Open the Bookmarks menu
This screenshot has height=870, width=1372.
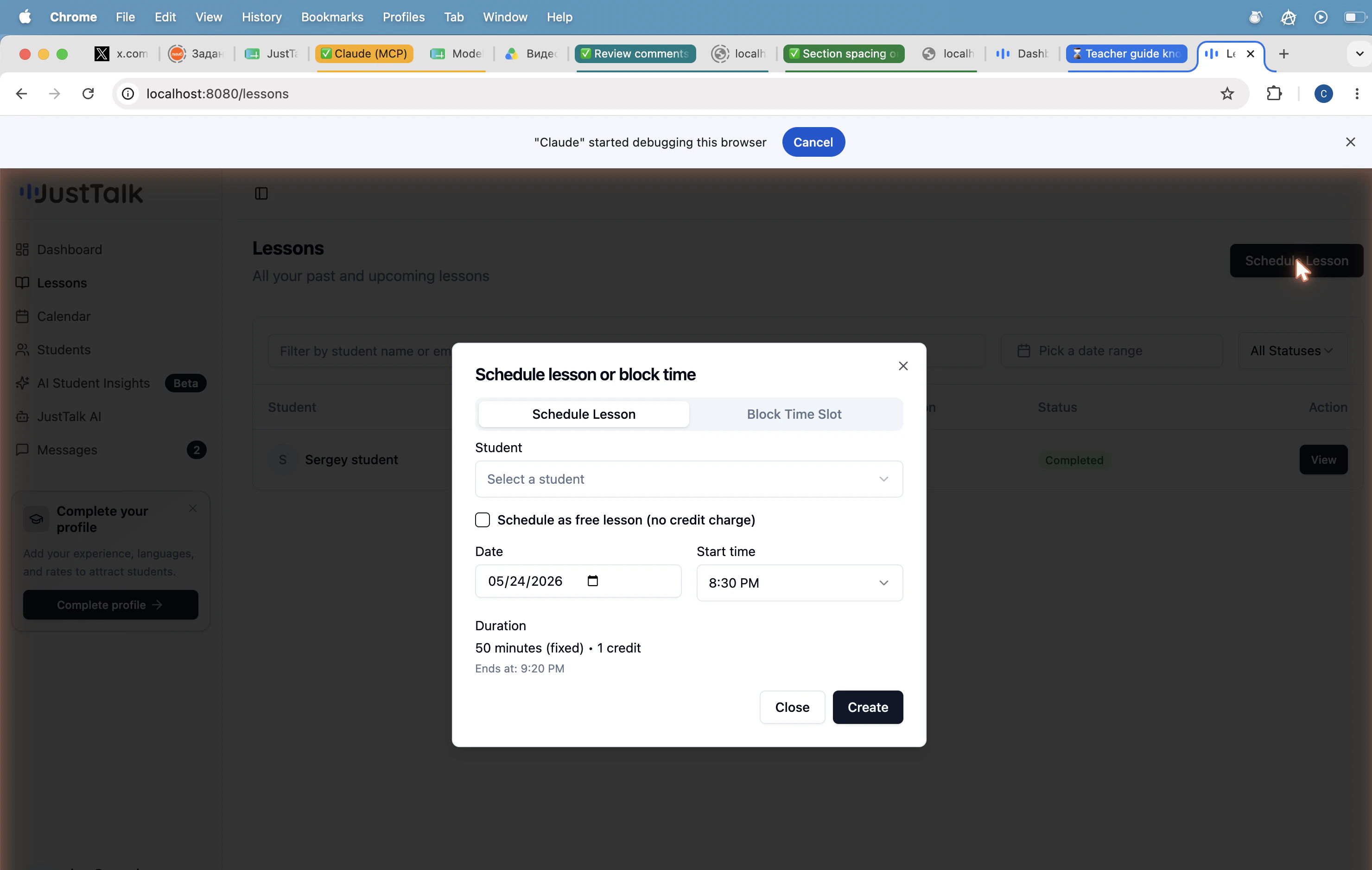(x=331, y=17)
